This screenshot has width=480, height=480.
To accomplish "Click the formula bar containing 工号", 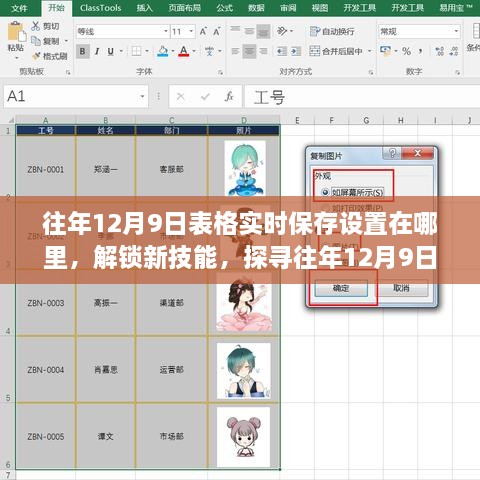I will click(x=363, y=97).
